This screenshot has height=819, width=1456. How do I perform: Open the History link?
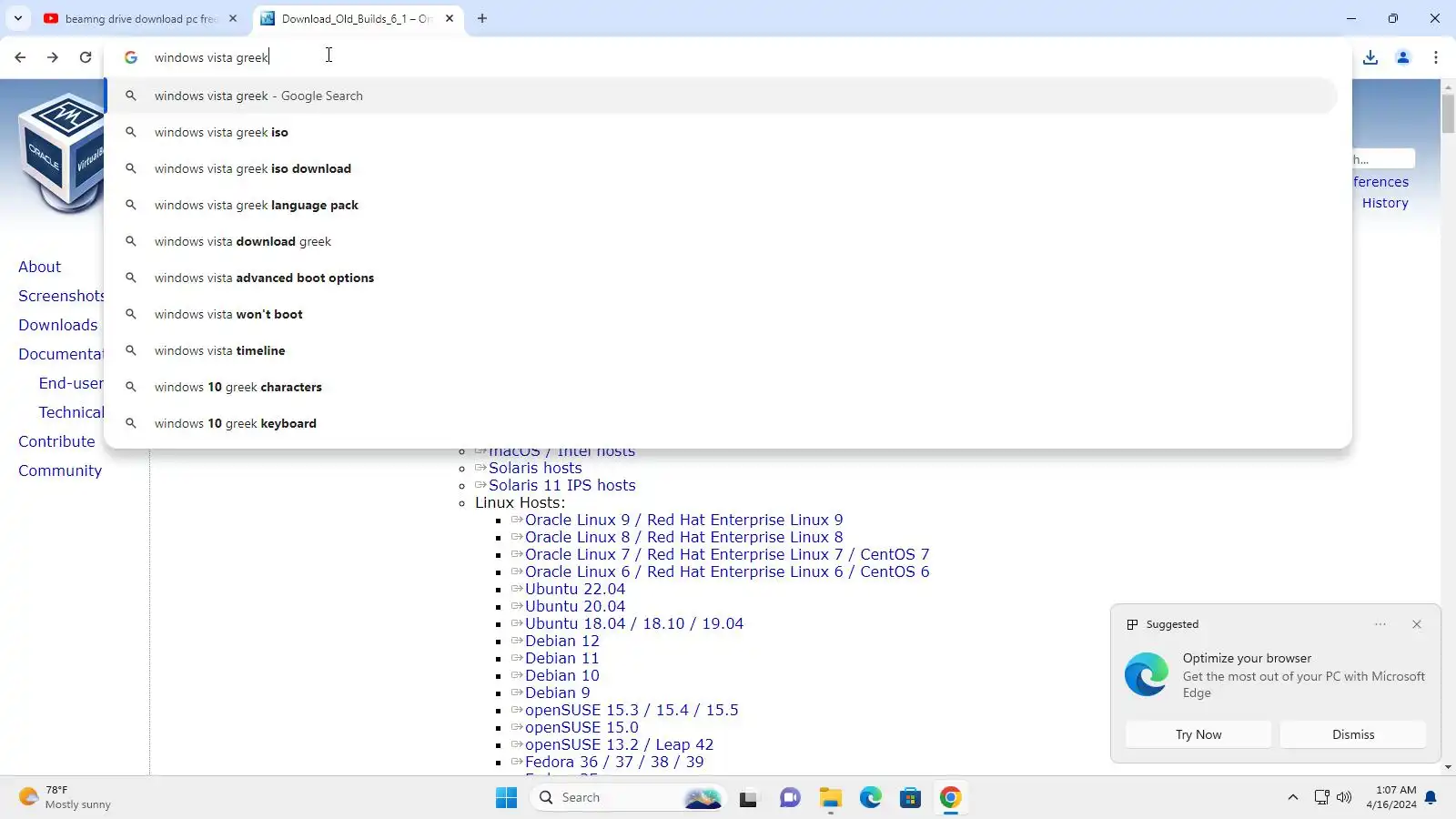[1385, 203]
